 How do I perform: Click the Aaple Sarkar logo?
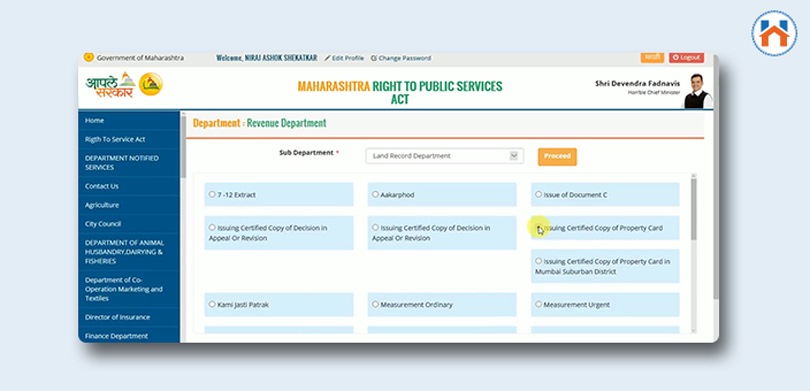(110, 85)
